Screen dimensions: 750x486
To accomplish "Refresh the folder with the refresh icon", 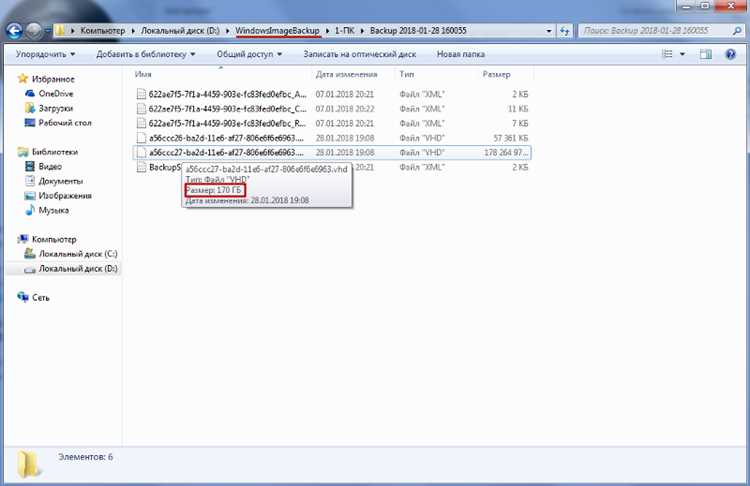I will [x=564, y=31].
